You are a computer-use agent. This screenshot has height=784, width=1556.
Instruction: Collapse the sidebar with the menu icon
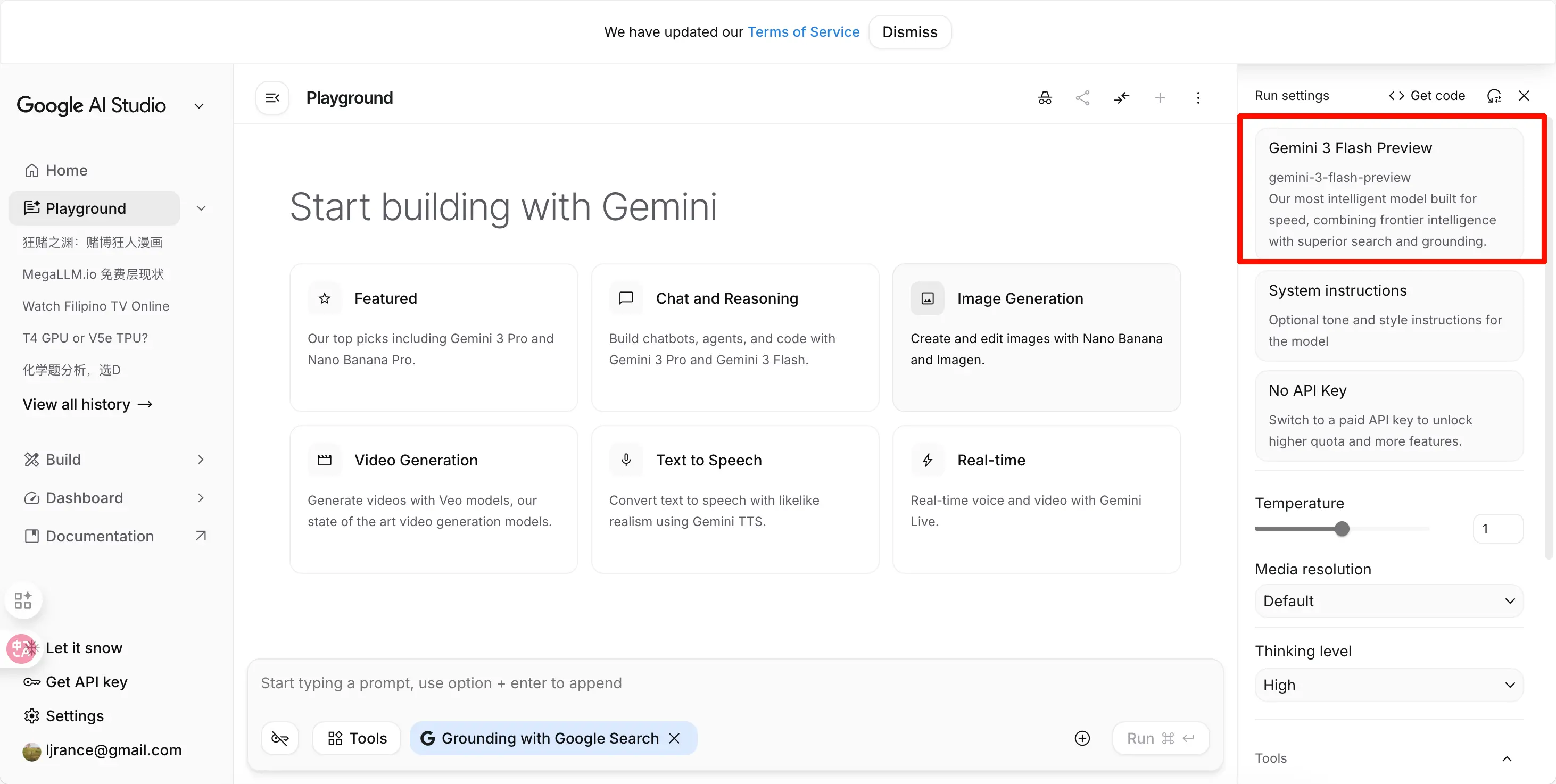[x=272, y=98]
